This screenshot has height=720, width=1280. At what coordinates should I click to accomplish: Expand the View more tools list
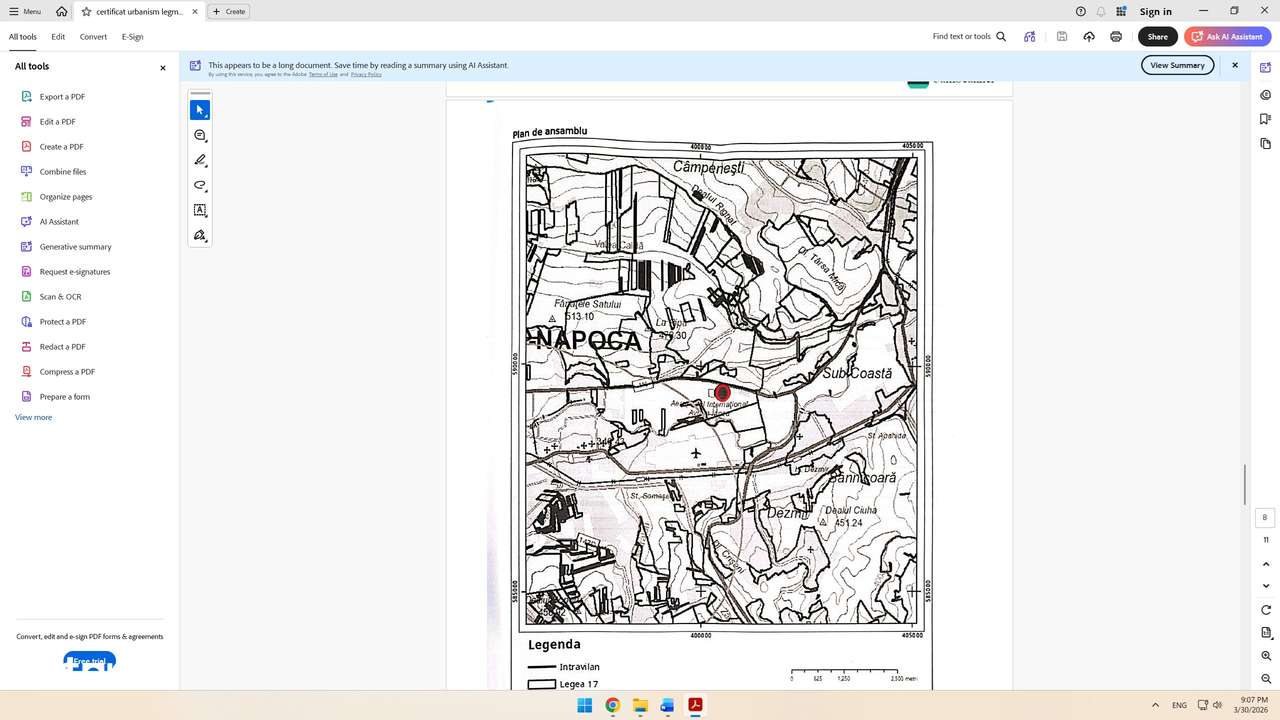33,417
